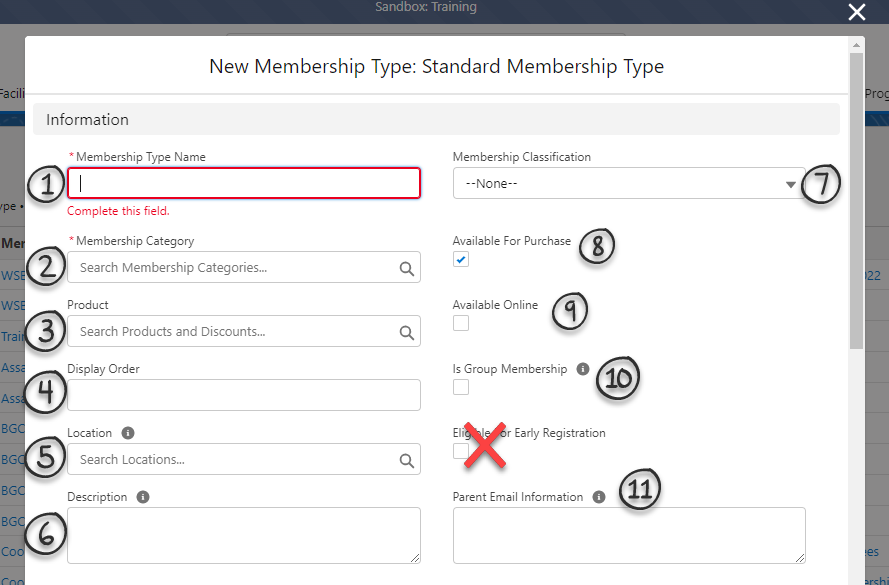View the info icon for Parent Email Information
The image size is (889, 585).
point(598,497)
